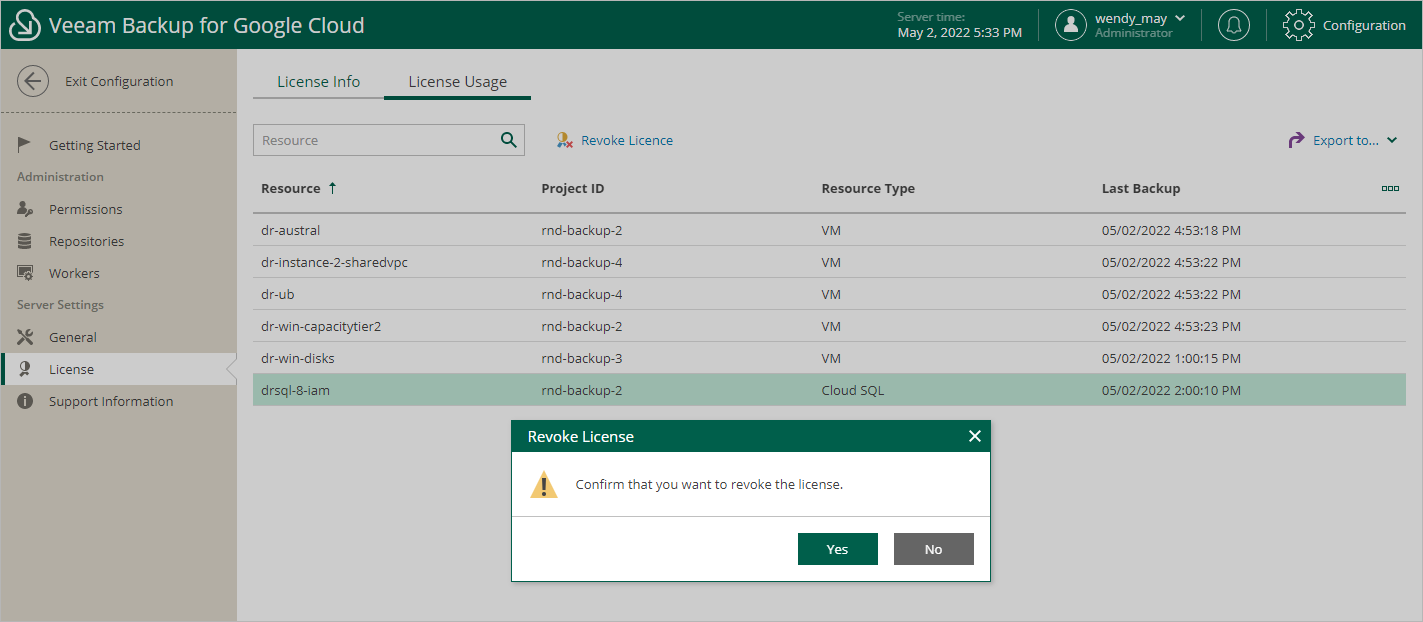The image size is (1423, 622).
Task: Select the dr-win-disks resource row
Action: pyautogui.click(x=829, y=358)
